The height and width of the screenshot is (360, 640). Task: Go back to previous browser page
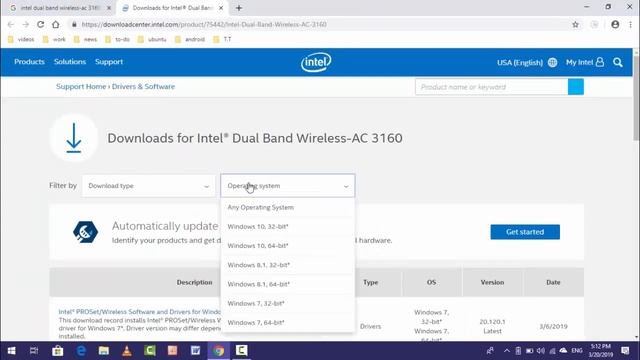click(11, 24)
